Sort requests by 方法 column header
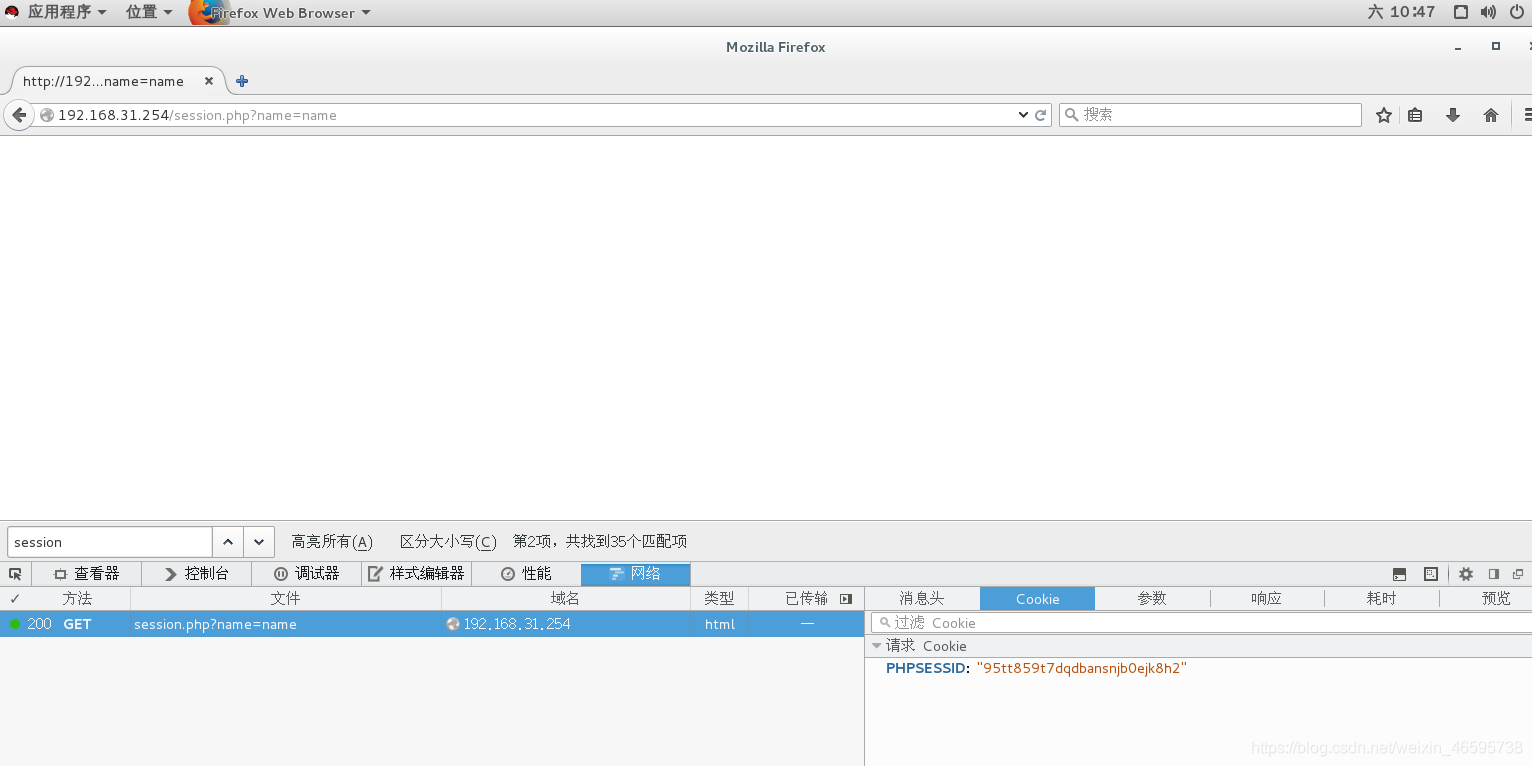Viewport: 1532px width, 766px height. [x=78, y=598]
